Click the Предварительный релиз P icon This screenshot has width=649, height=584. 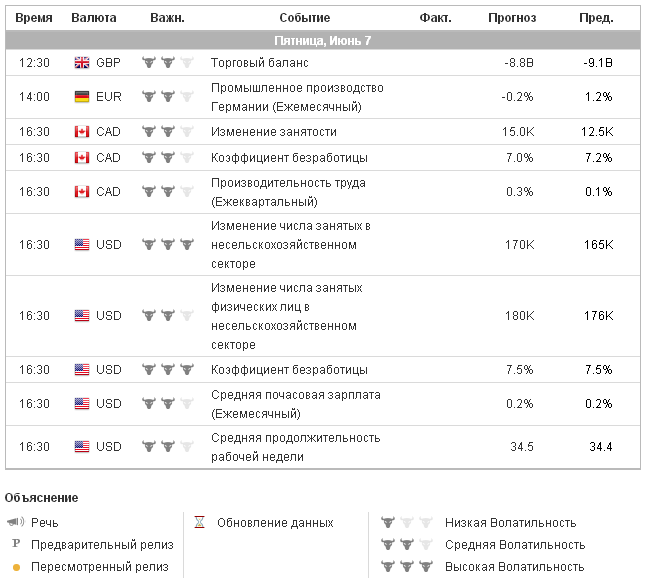coord(16,544)
